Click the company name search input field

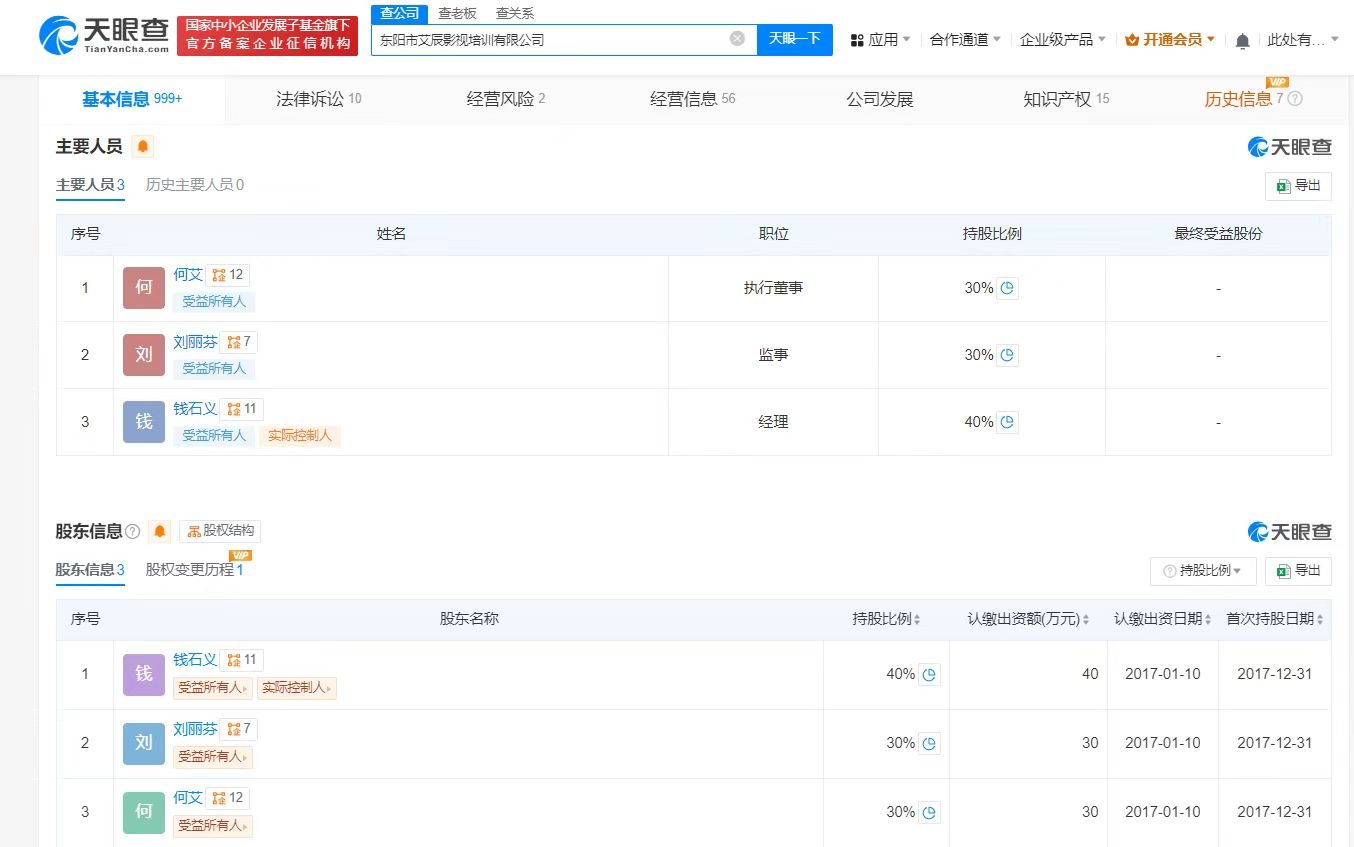click(550, 38)
